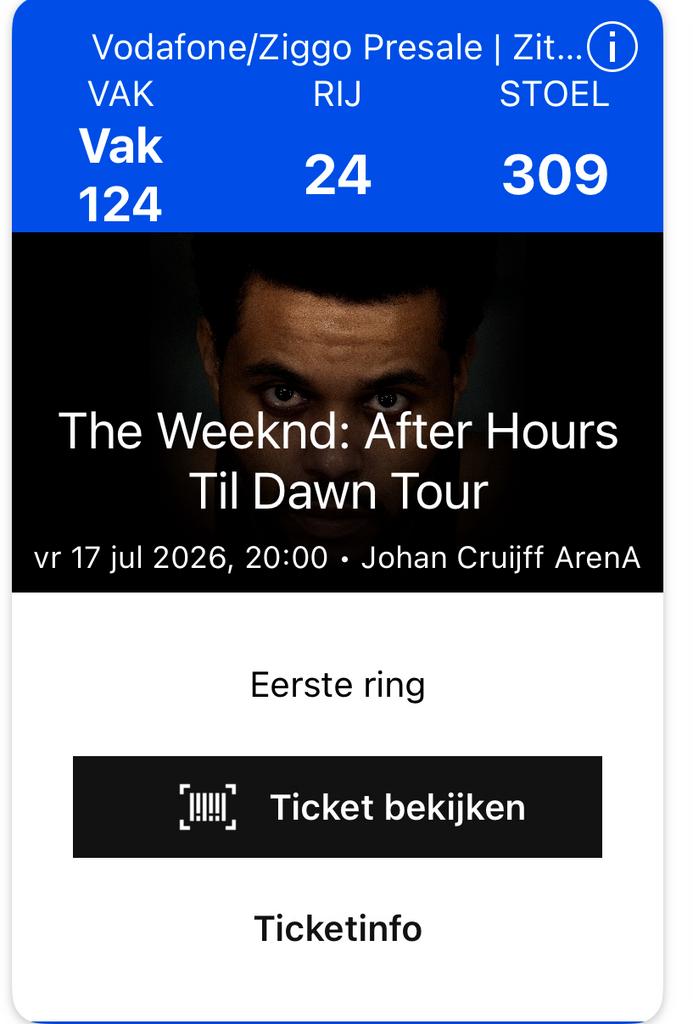The width and height of the screenshot is (693, 1024).
Task: Click the Eerste ring label
Action: 338,684
